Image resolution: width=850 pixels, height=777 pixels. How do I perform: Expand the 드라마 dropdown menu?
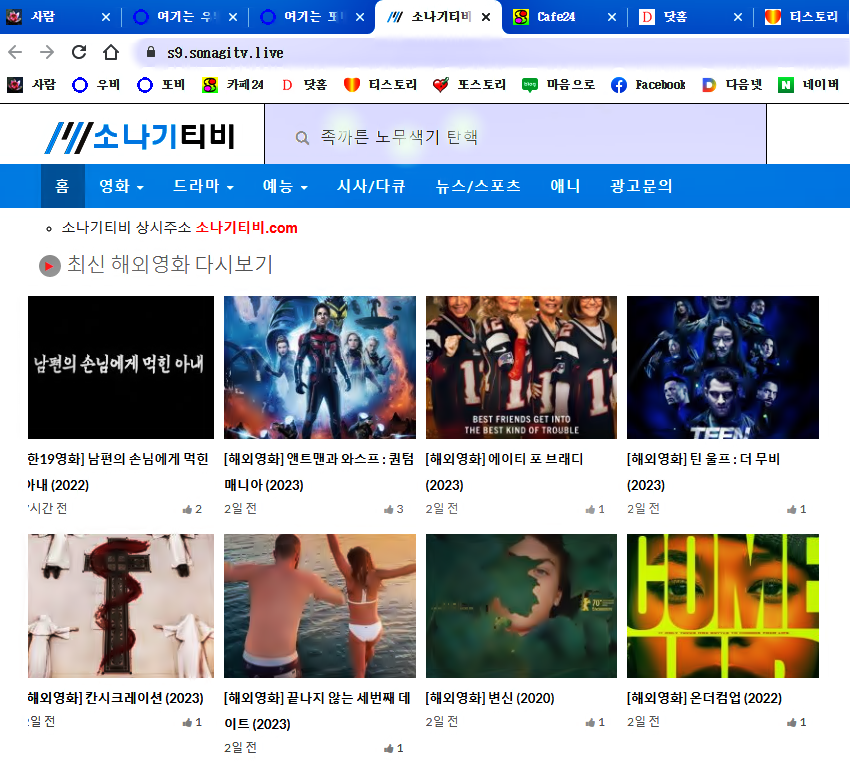click(x=203, y=186)
